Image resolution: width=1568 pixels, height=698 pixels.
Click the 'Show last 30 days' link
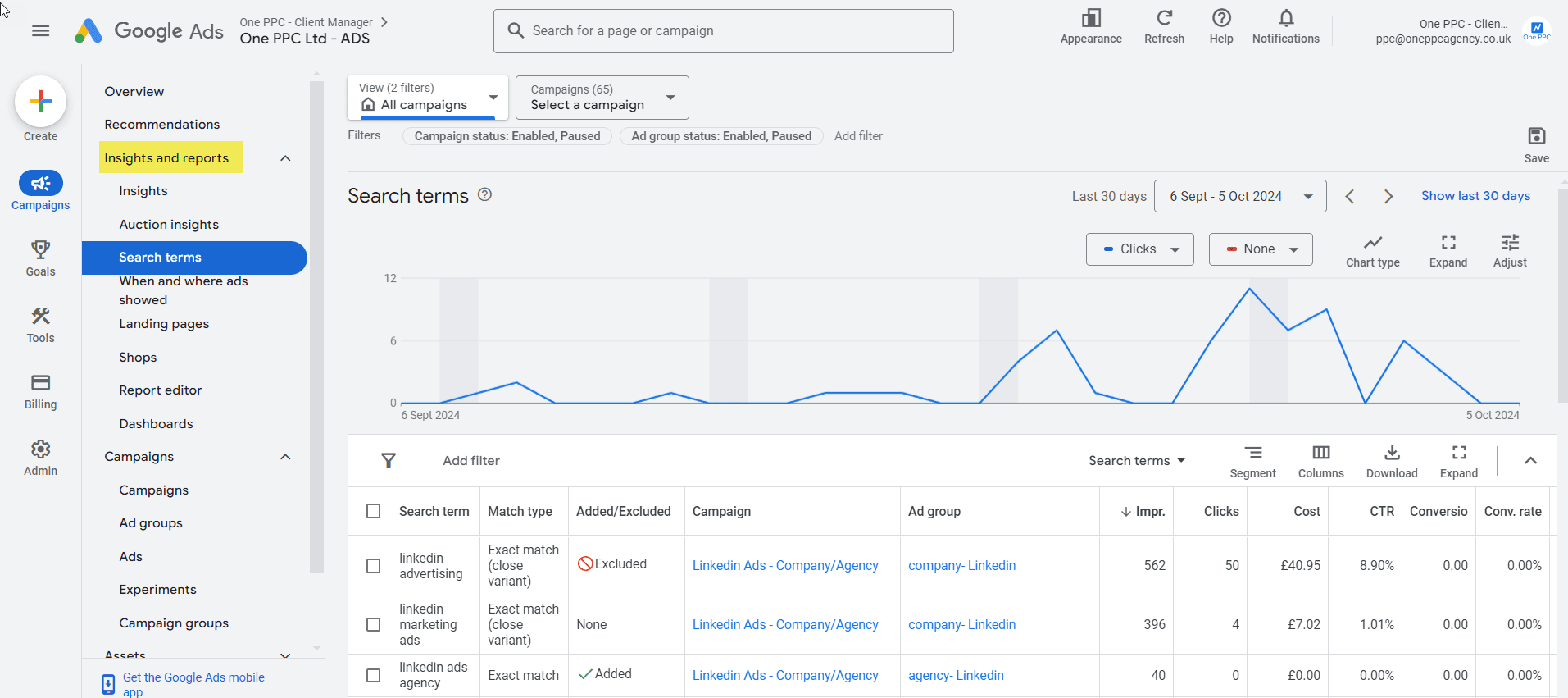click(x=1475, y=196)
